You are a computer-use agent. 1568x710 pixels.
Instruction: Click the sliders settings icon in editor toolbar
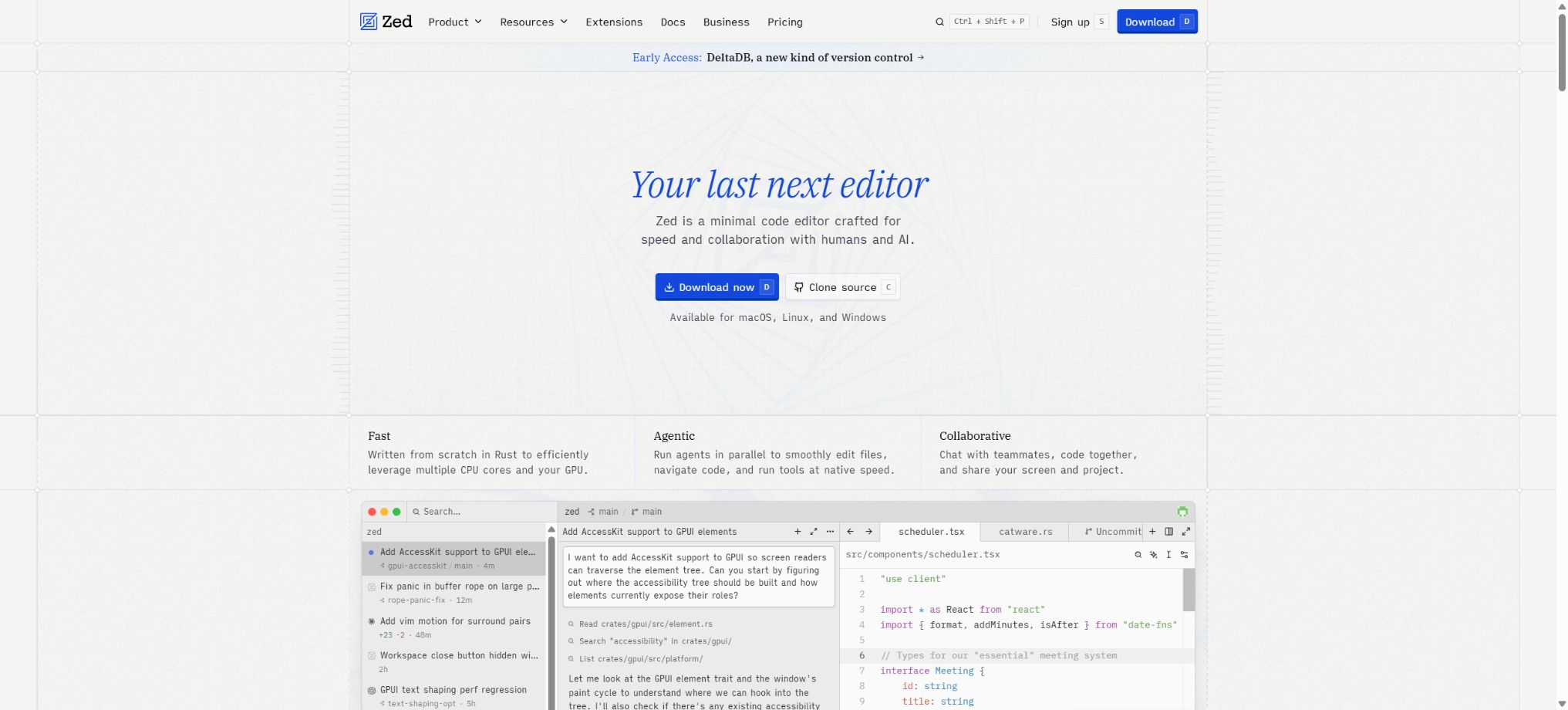(1184, 555)
